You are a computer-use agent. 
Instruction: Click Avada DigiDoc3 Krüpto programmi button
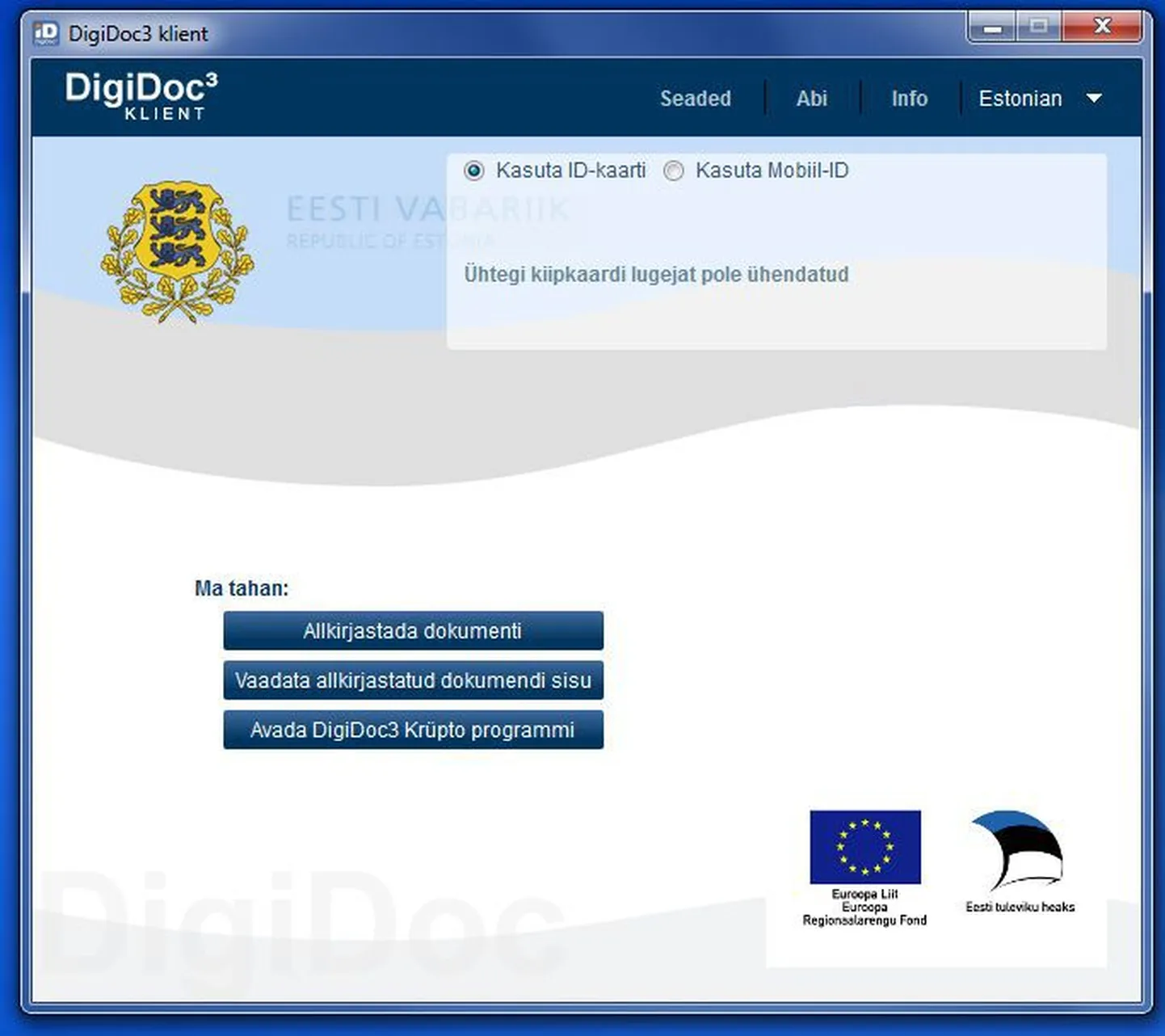point(413,730)
